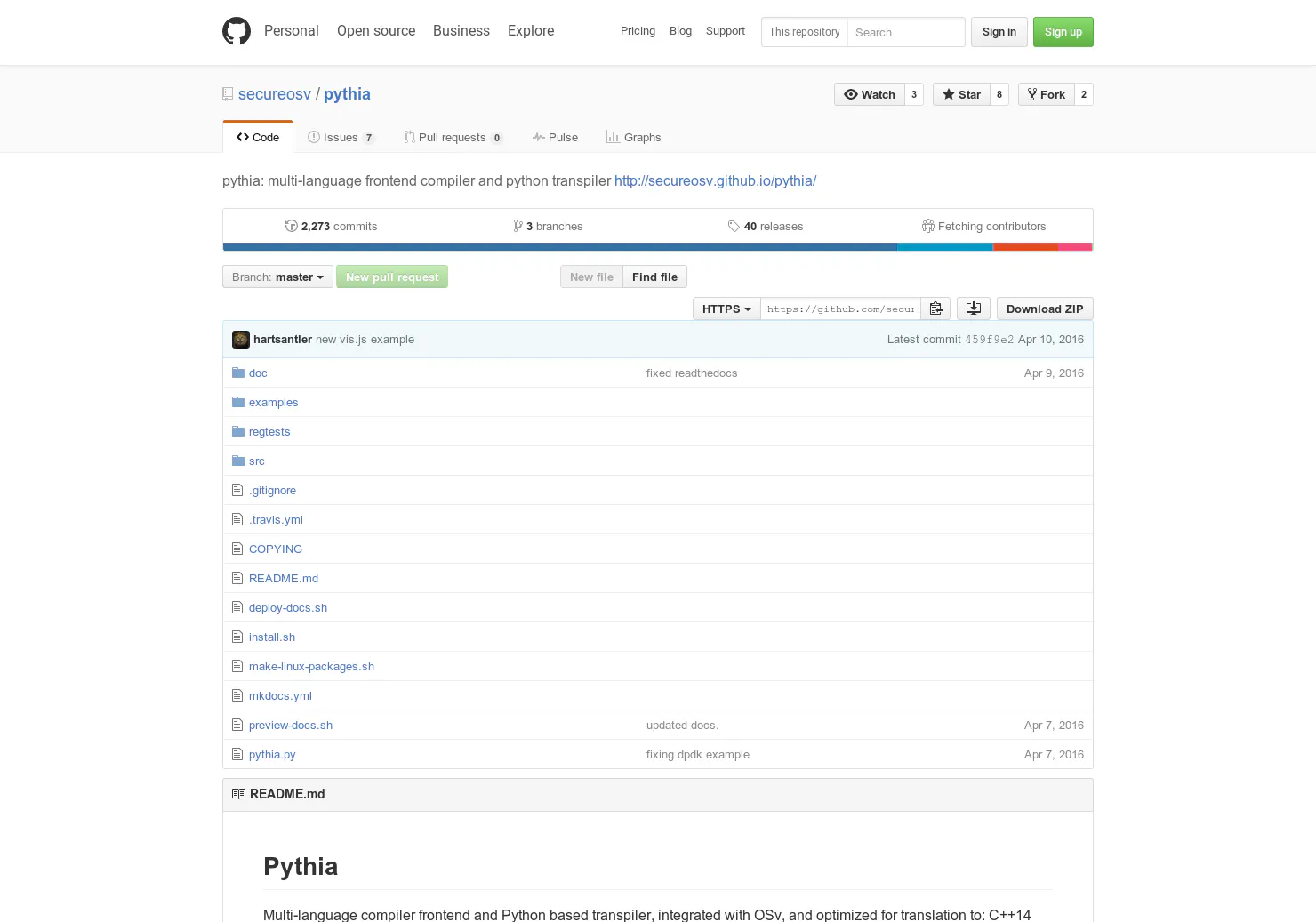
Task: Click the New file button
Action: [591, 277]
